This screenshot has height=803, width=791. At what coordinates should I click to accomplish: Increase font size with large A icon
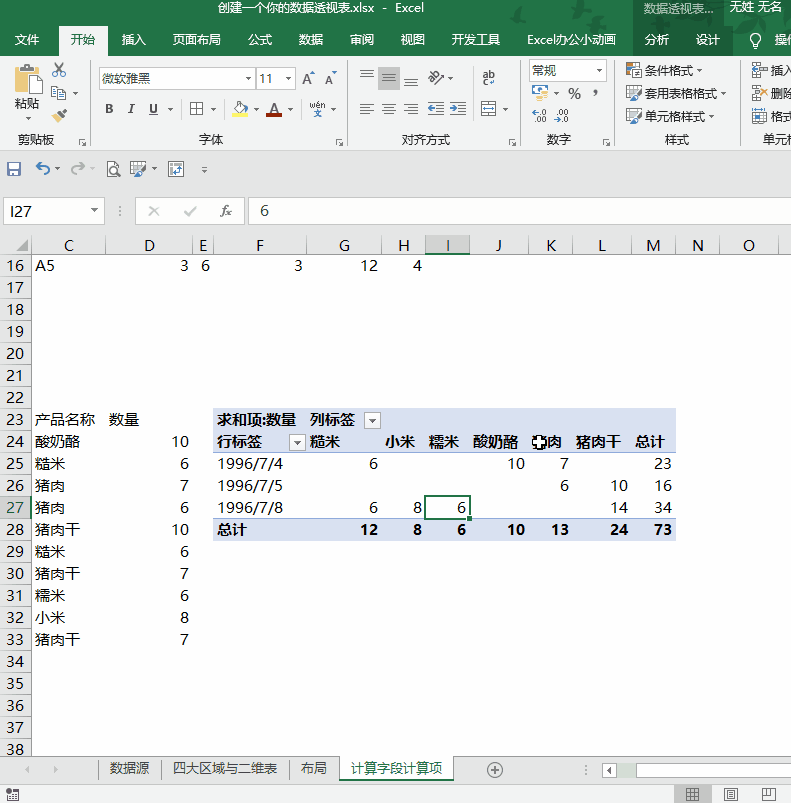pos(308,78)
